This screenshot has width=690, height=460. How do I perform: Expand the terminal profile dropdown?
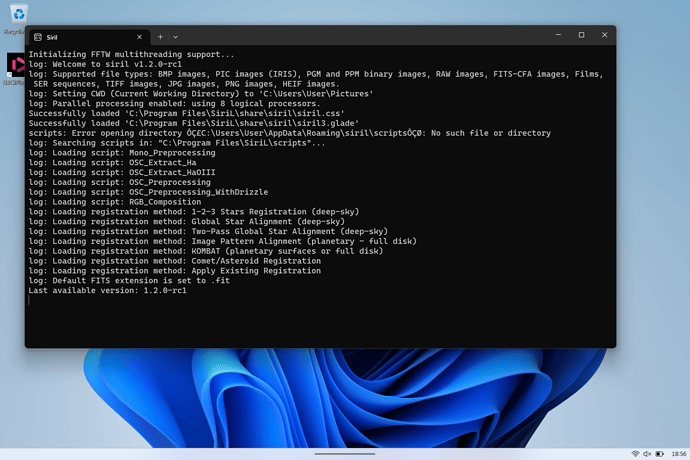(x=176, y=37)
